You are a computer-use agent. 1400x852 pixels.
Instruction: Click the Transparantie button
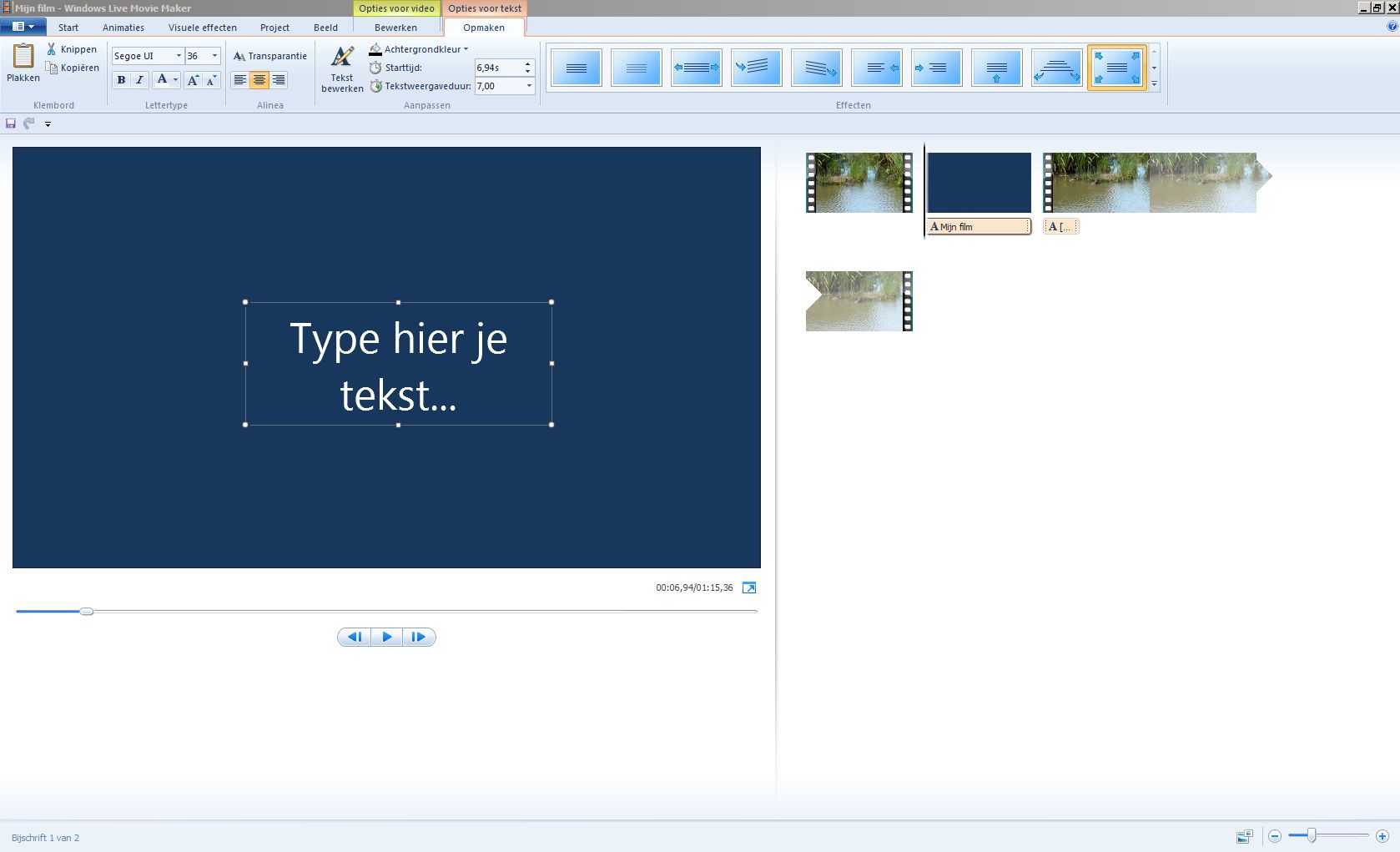(270, 56)
